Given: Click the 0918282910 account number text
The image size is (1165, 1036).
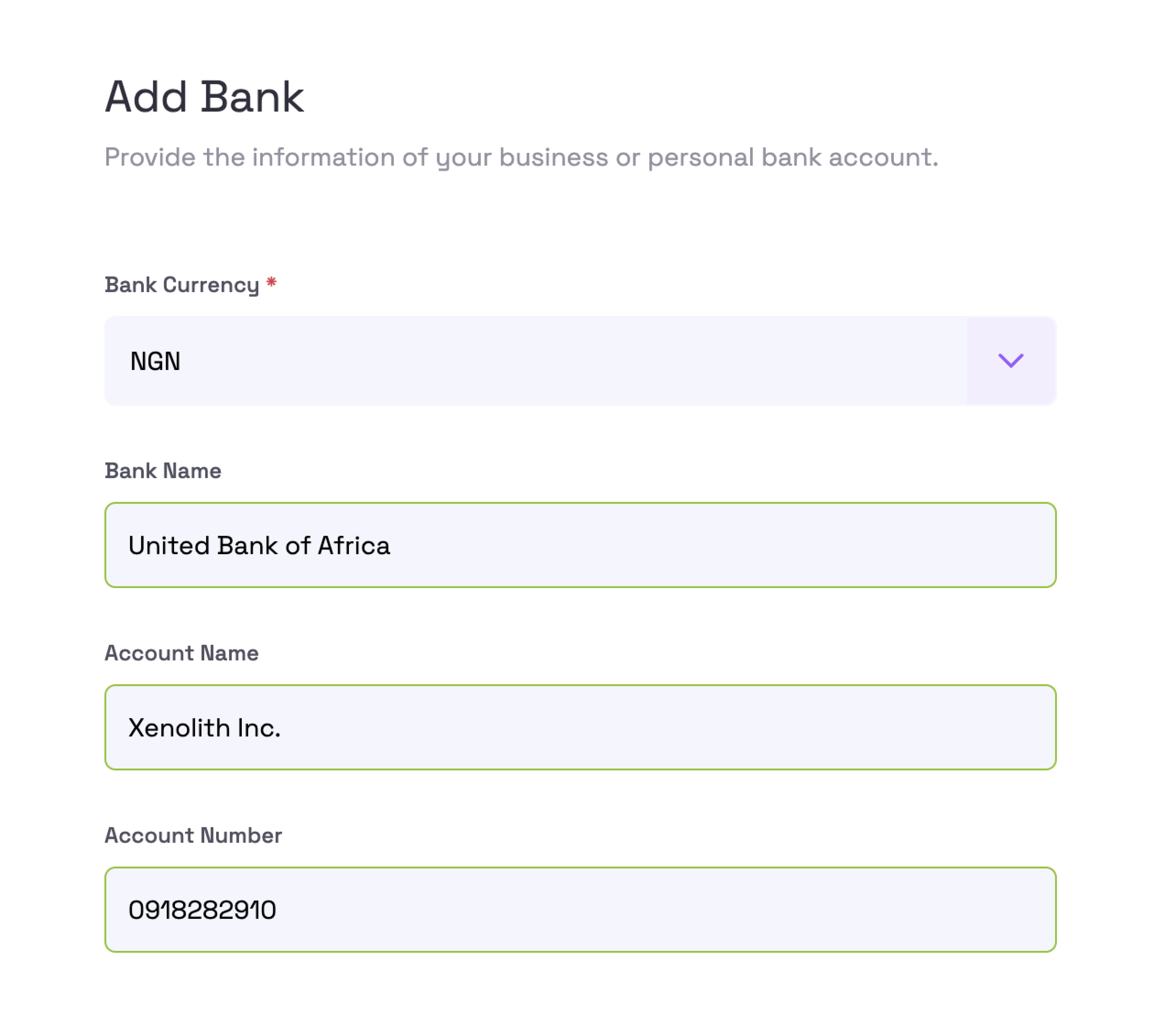Looking at the screenshot, I should point(202,910).
